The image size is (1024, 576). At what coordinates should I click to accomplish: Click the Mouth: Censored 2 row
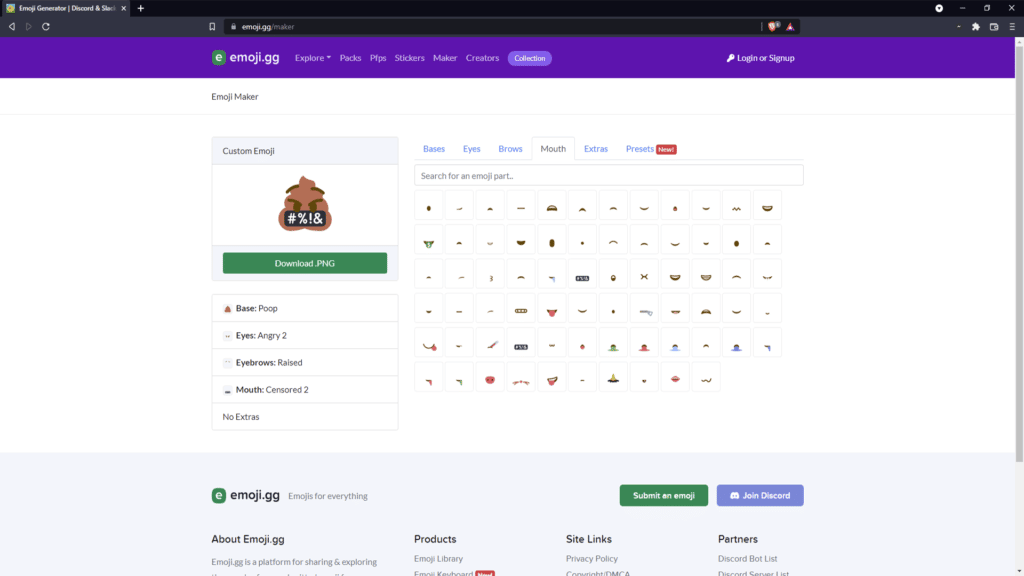point(305,389)
